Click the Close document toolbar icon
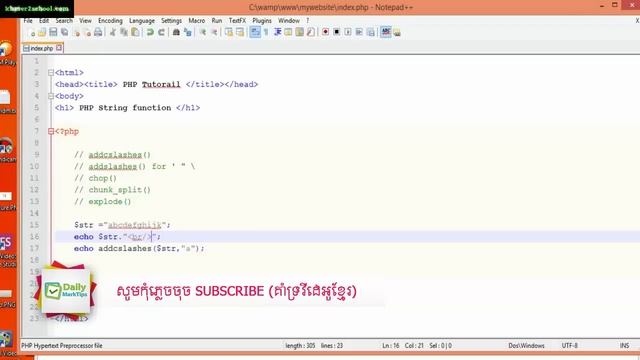This screenshot has height=360, width=640. tap(76, 32)
